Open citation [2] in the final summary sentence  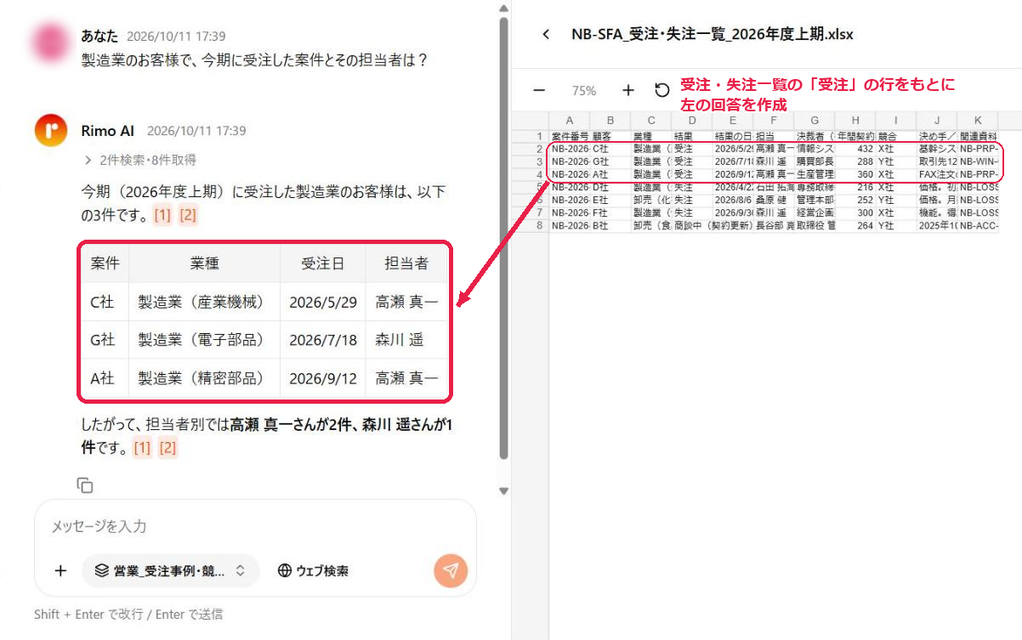168,448
